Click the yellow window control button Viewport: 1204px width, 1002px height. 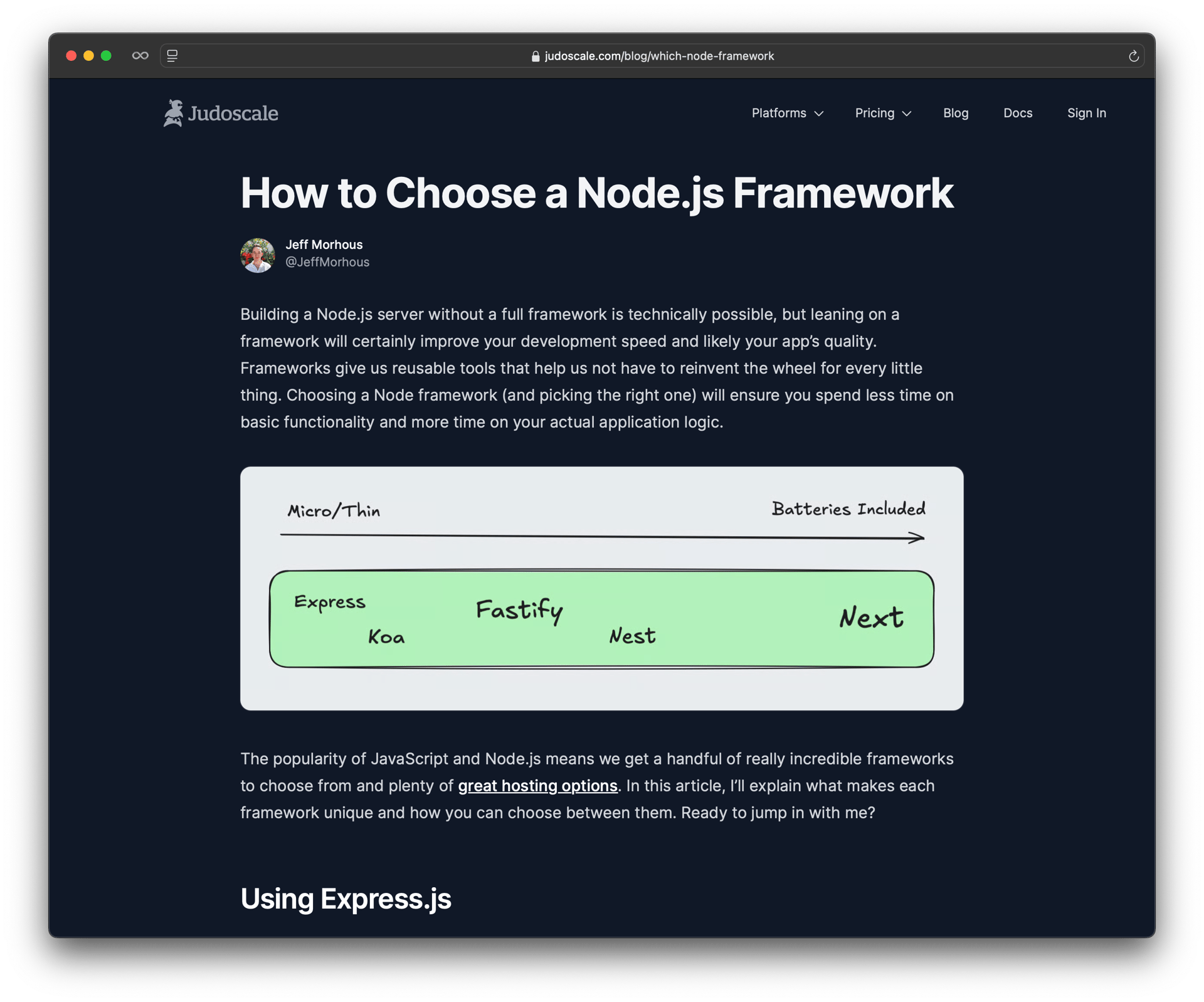click(x=88, y=56)
